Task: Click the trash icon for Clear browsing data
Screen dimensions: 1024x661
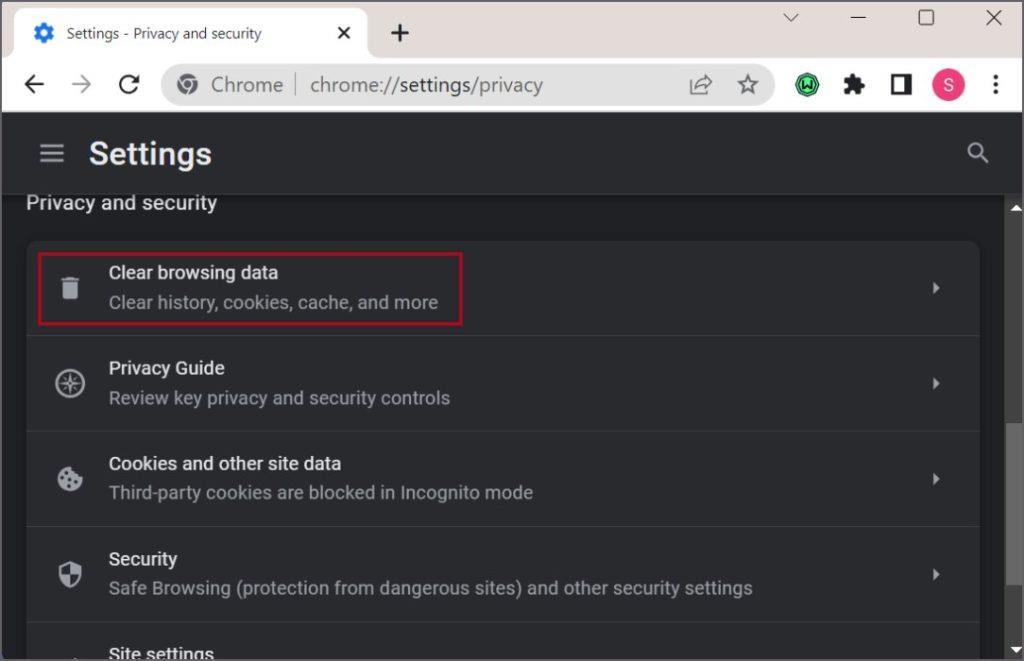Action: click(70, 288)
